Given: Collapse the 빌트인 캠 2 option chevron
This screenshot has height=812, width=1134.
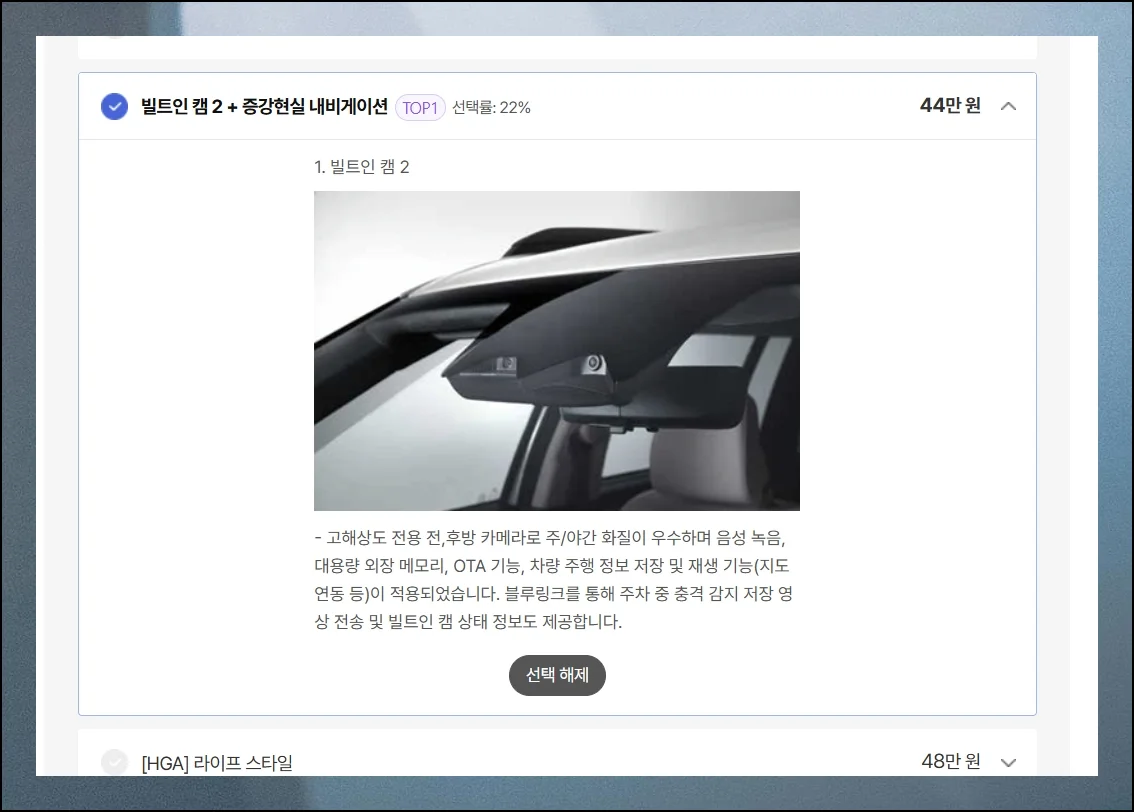Looking at the screenshot, I should coord(1008,106).
